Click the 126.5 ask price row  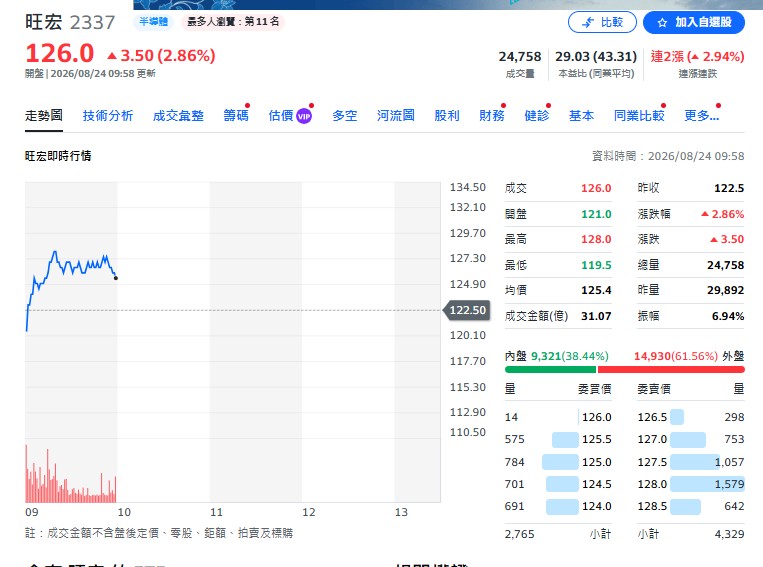tap(691, 417)
